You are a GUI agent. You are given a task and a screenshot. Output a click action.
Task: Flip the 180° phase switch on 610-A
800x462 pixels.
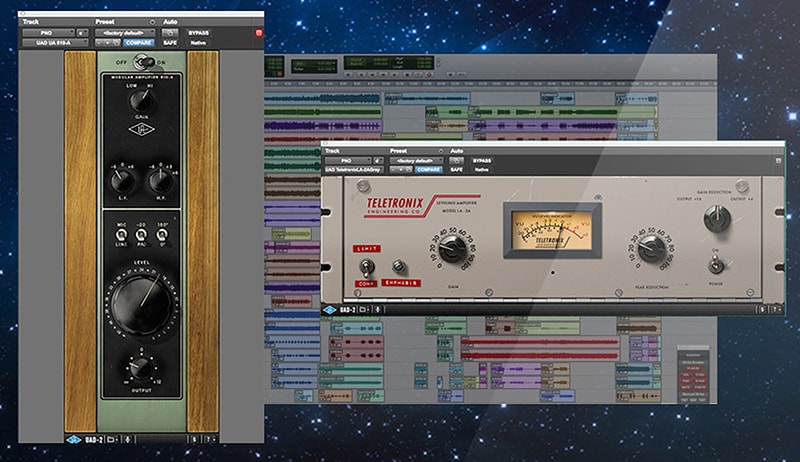point(162,235)
